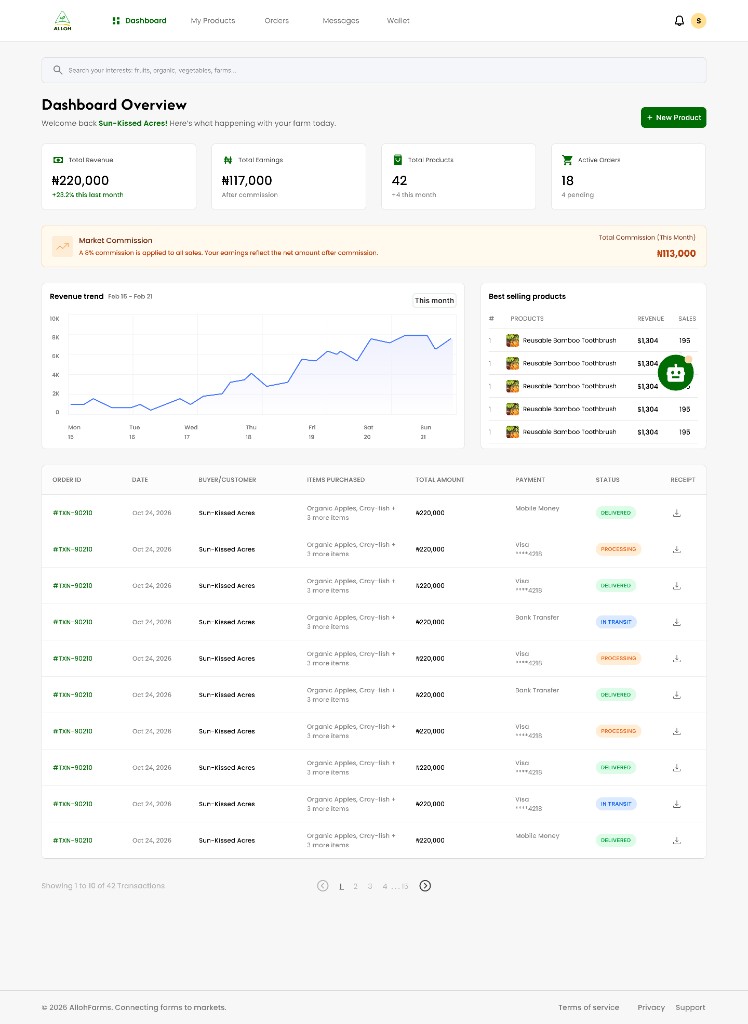Screen dimensions: 748x1024
Task: Select page 3 in pagination
Action: pos(370,886)
